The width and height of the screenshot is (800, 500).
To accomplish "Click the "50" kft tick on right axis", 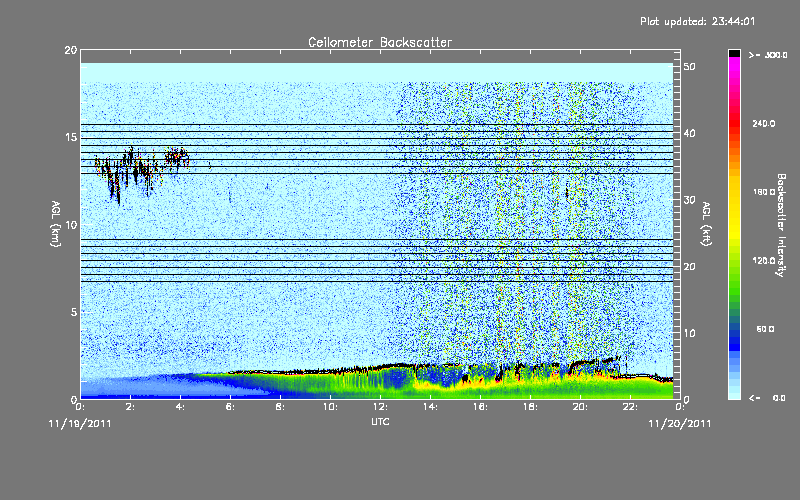I will 689,66.
